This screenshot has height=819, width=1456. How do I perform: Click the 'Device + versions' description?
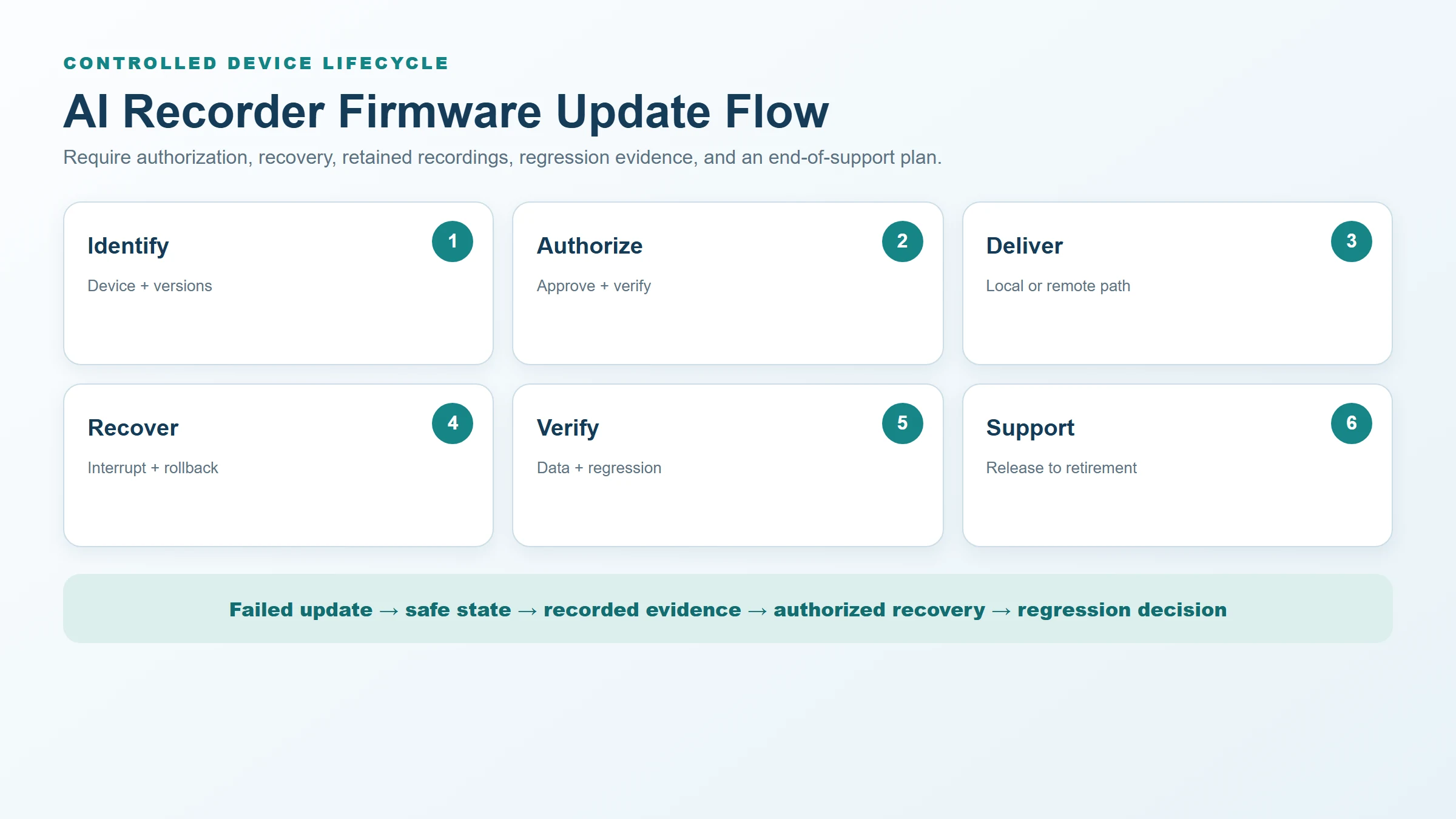coord(150,286)
